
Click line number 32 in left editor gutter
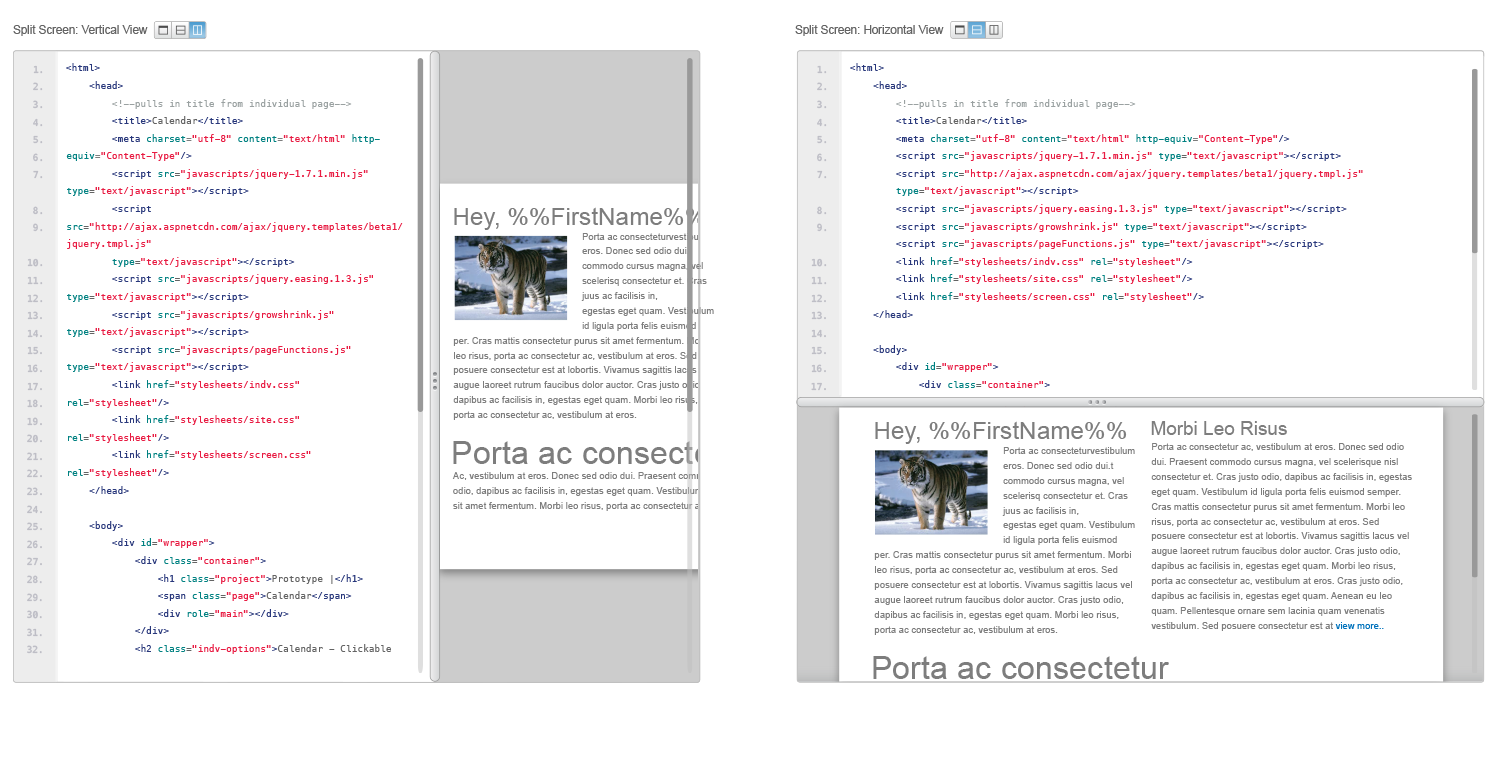(x=36, y=649)
